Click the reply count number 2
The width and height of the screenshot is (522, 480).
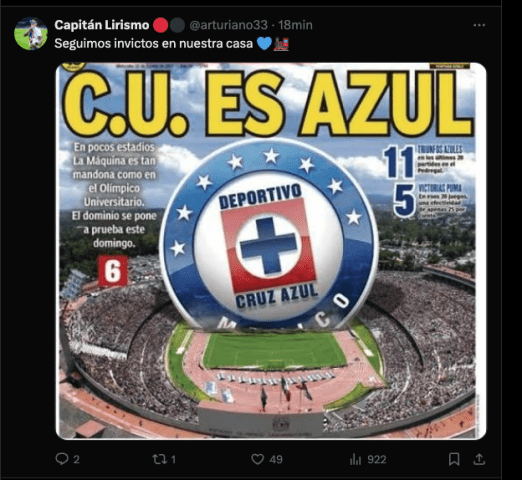point(76,460)
